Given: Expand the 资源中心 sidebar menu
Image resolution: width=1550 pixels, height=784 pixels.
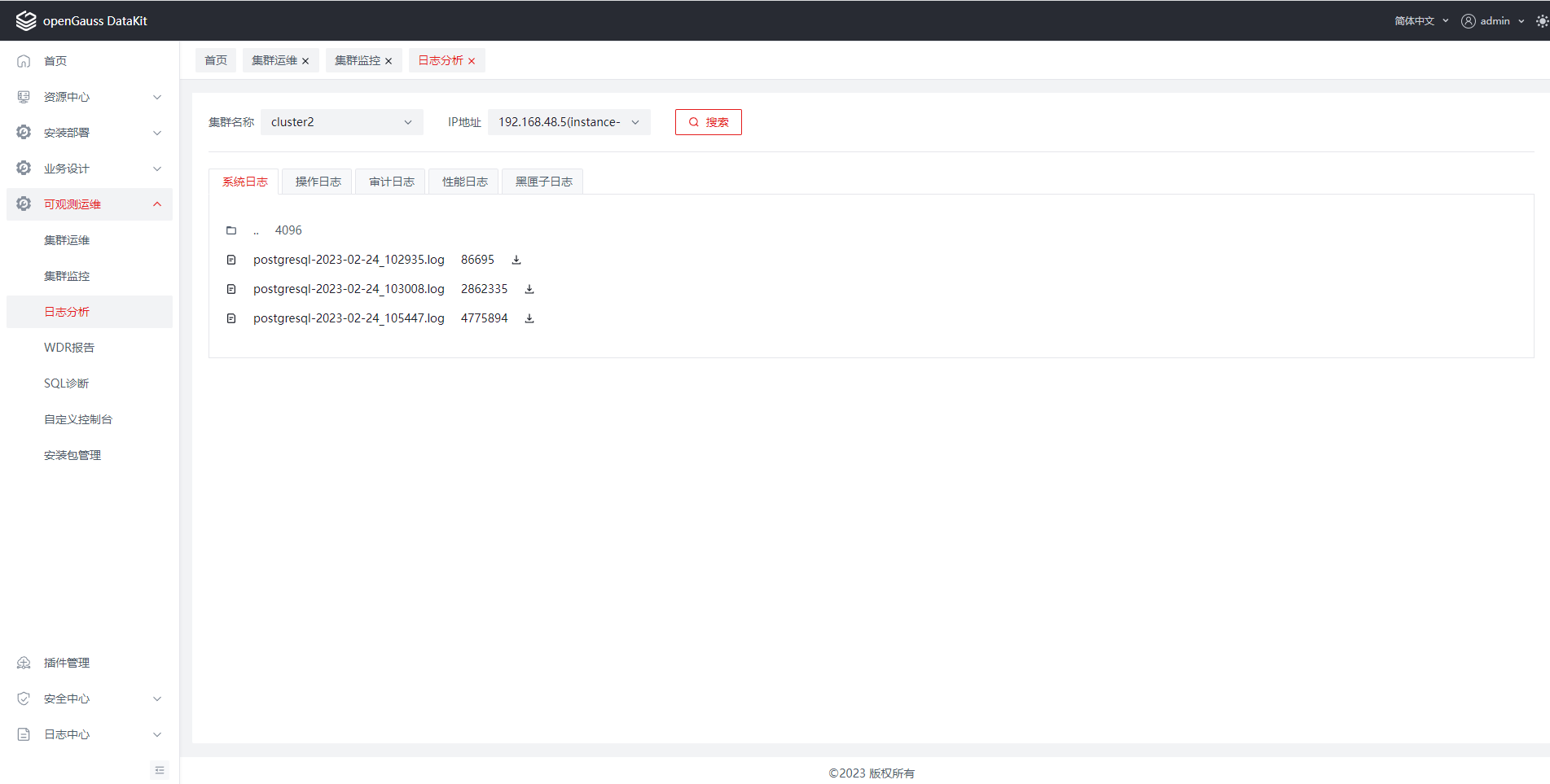Looking at the screenshot, I should coord(90,97).
